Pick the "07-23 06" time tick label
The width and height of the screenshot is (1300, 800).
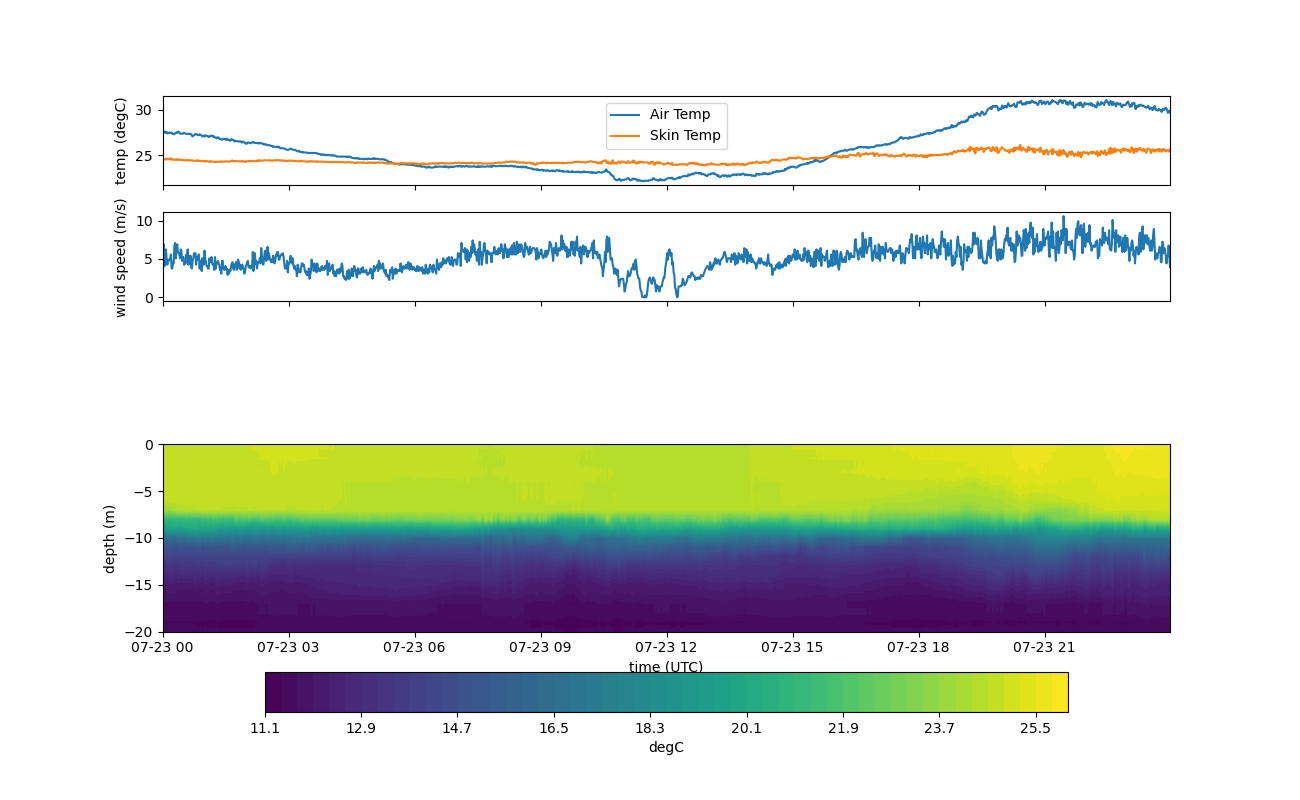[x=415, y=647]
